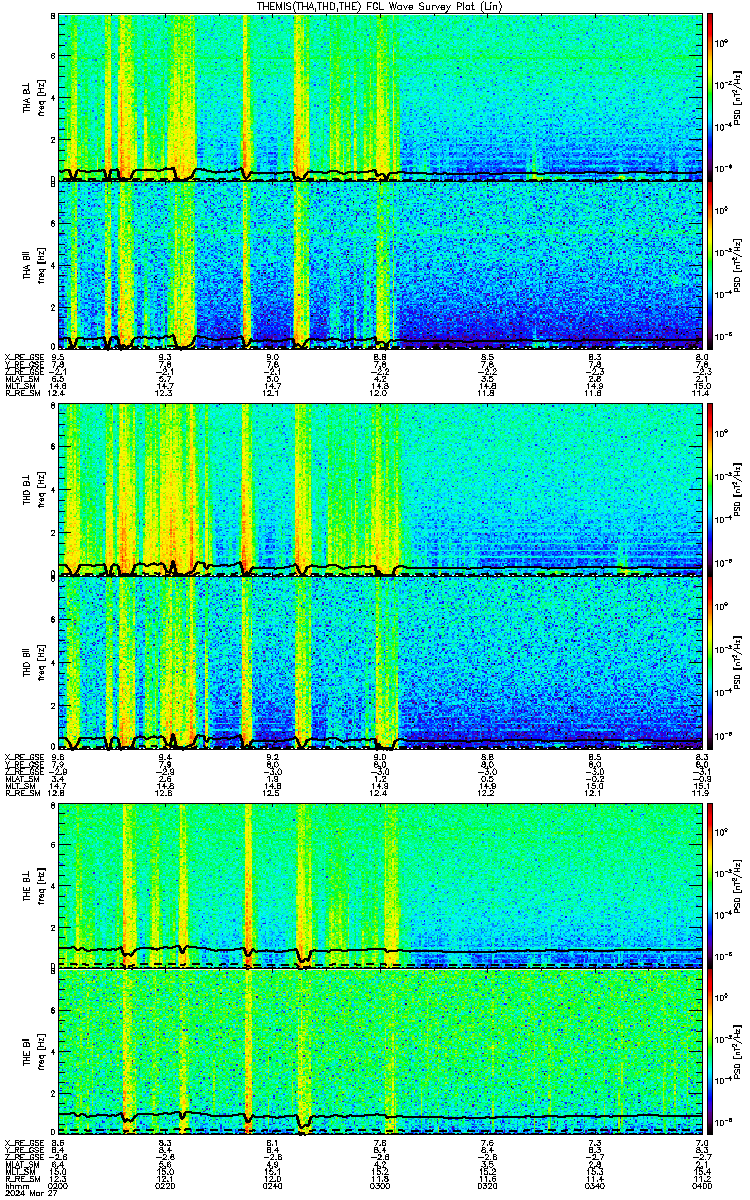Click the first X_RE_GSE value 9.5 under THA
Viewport: 750px width, 1200px height.
pyautogui.click(x=58, y=356)
